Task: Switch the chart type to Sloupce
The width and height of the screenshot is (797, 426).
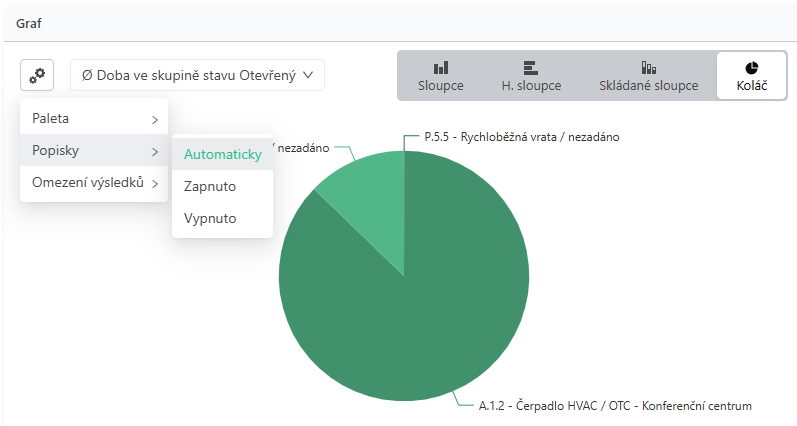Action: 441,76
